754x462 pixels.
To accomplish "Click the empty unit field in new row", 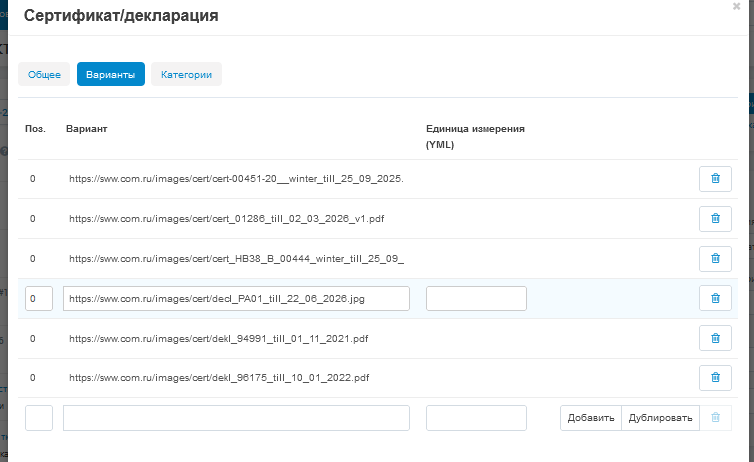I will [x=476, y=418].
